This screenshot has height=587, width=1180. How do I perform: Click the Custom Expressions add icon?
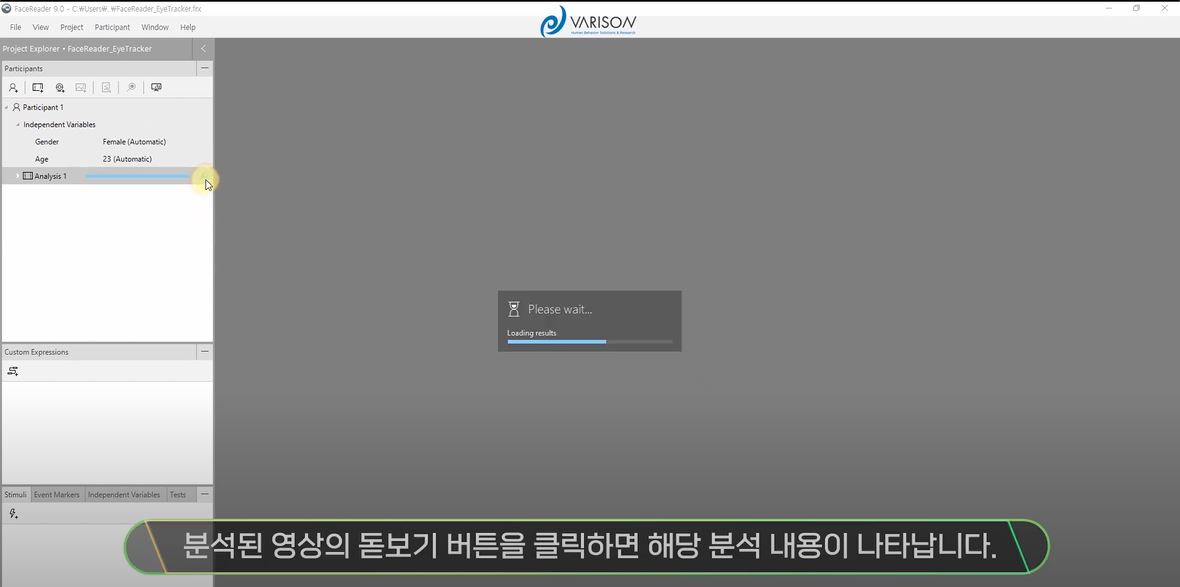[x=13, y=371]
